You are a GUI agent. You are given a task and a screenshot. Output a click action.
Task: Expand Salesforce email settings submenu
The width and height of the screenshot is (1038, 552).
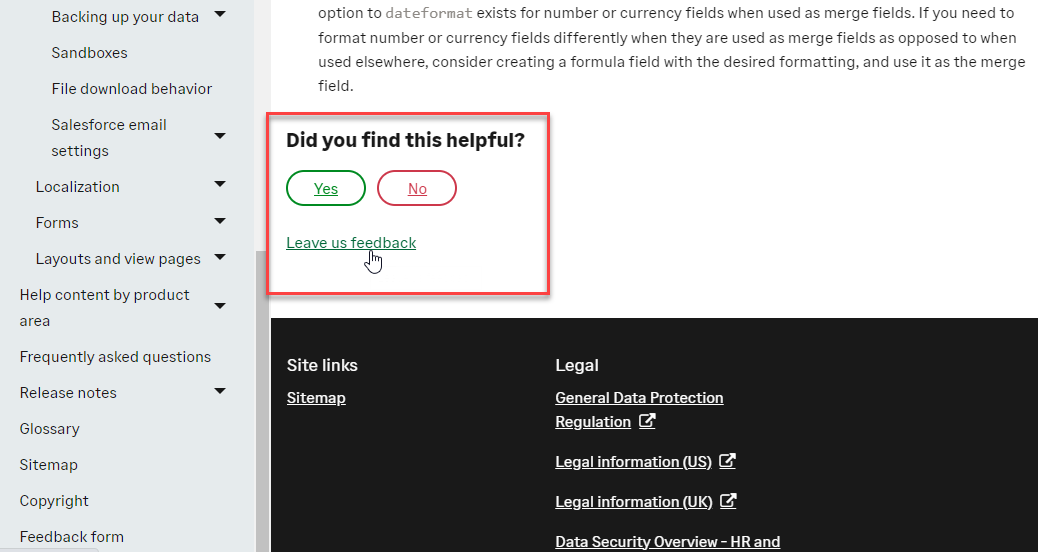click(220, 136)
